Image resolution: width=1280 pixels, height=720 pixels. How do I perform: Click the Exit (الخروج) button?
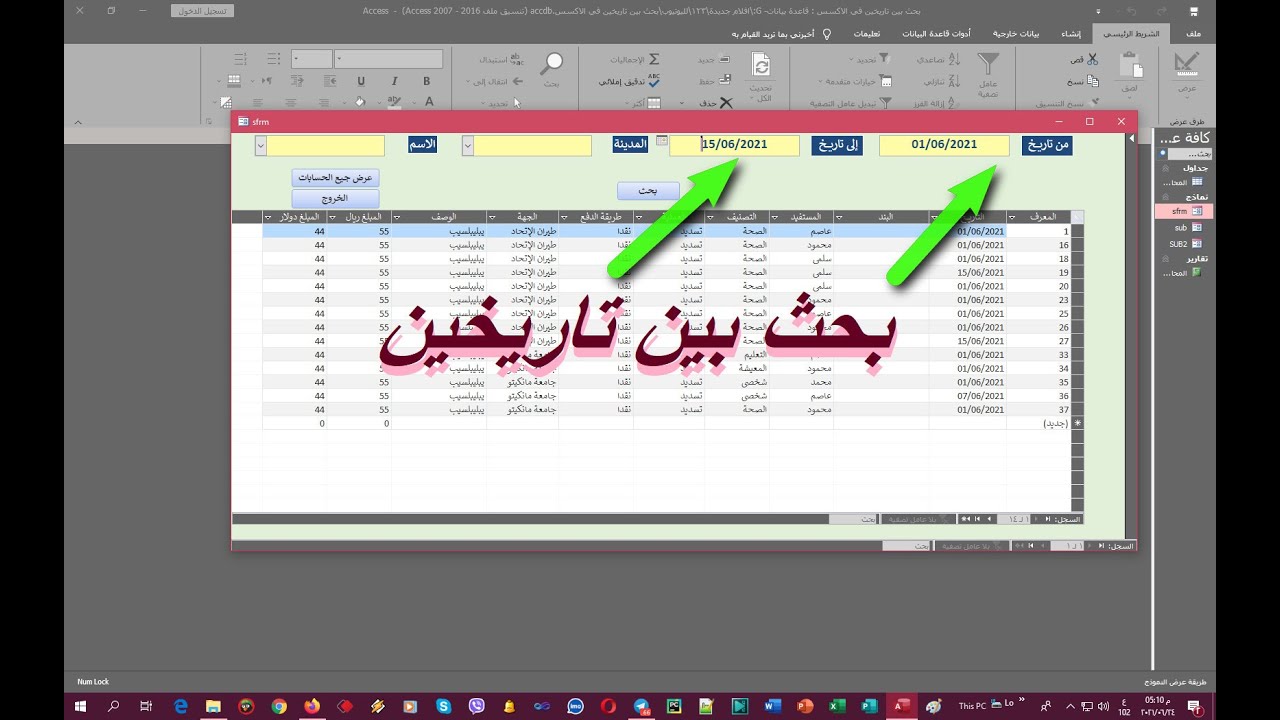(335, 198)
